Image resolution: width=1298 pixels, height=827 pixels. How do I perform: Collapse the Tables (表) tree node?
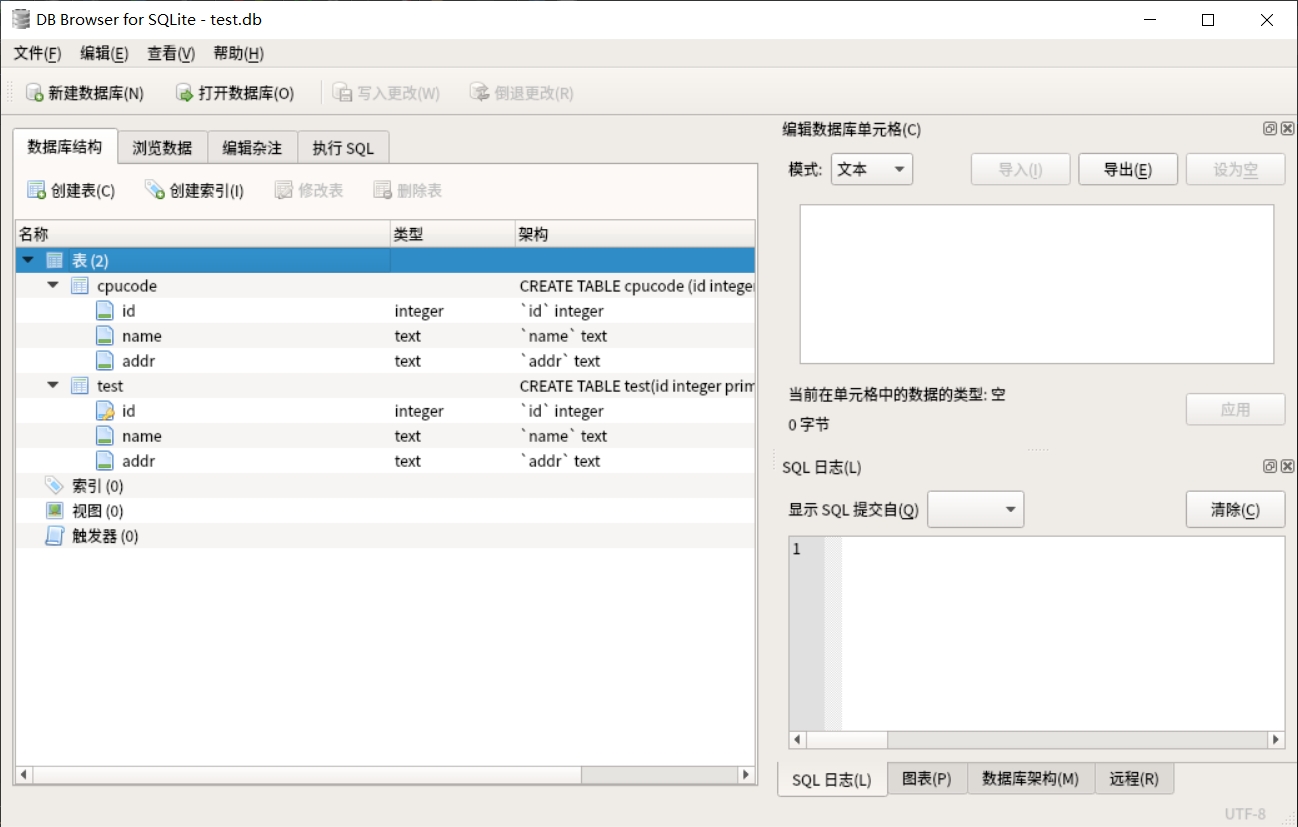tap(28, 261)
